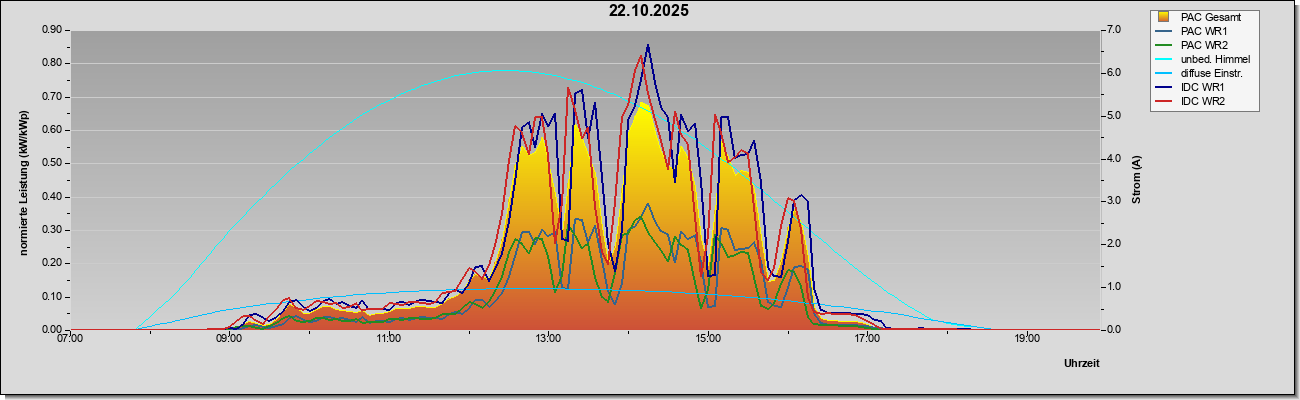
Task: Click the 09:00 time axis label
Action: click(229, 338)
